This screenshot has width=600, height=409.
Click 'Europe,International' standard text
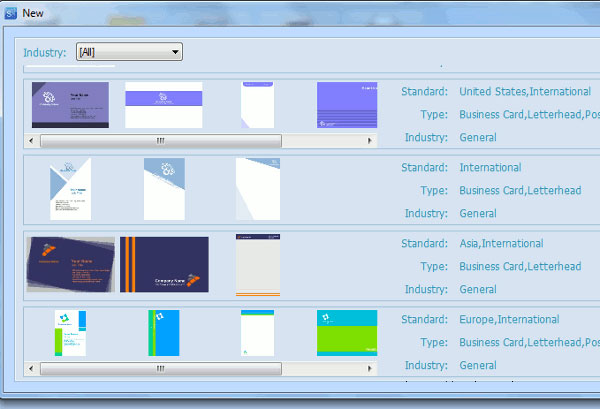(x=509, y=319)
